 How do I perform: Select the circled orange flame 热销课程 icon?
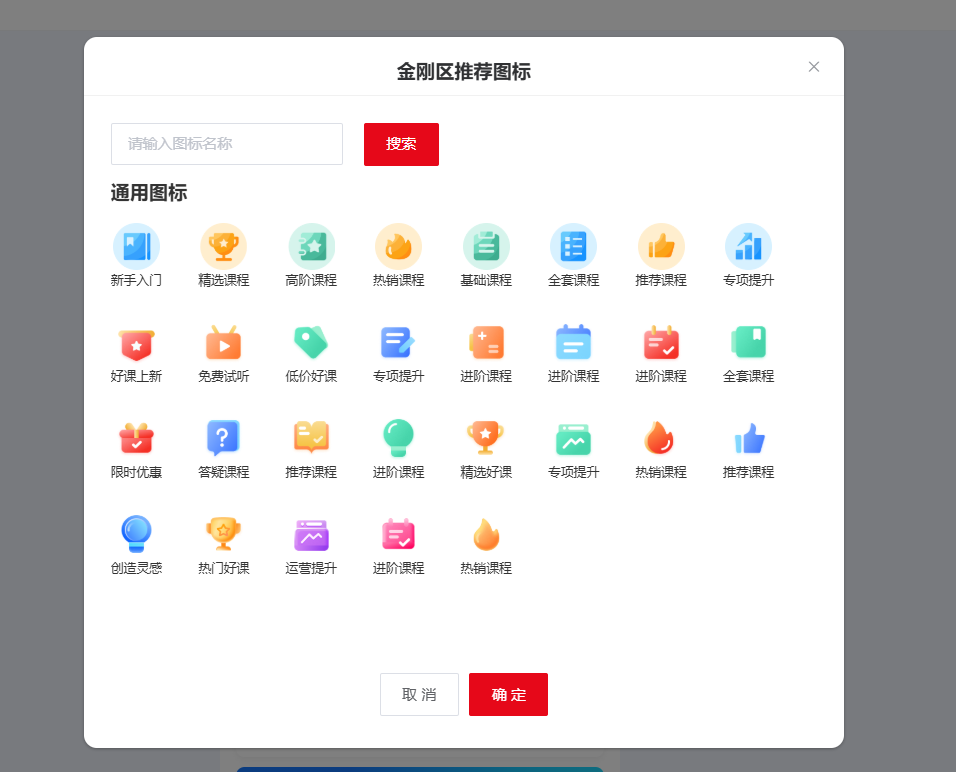click(399, 246)
